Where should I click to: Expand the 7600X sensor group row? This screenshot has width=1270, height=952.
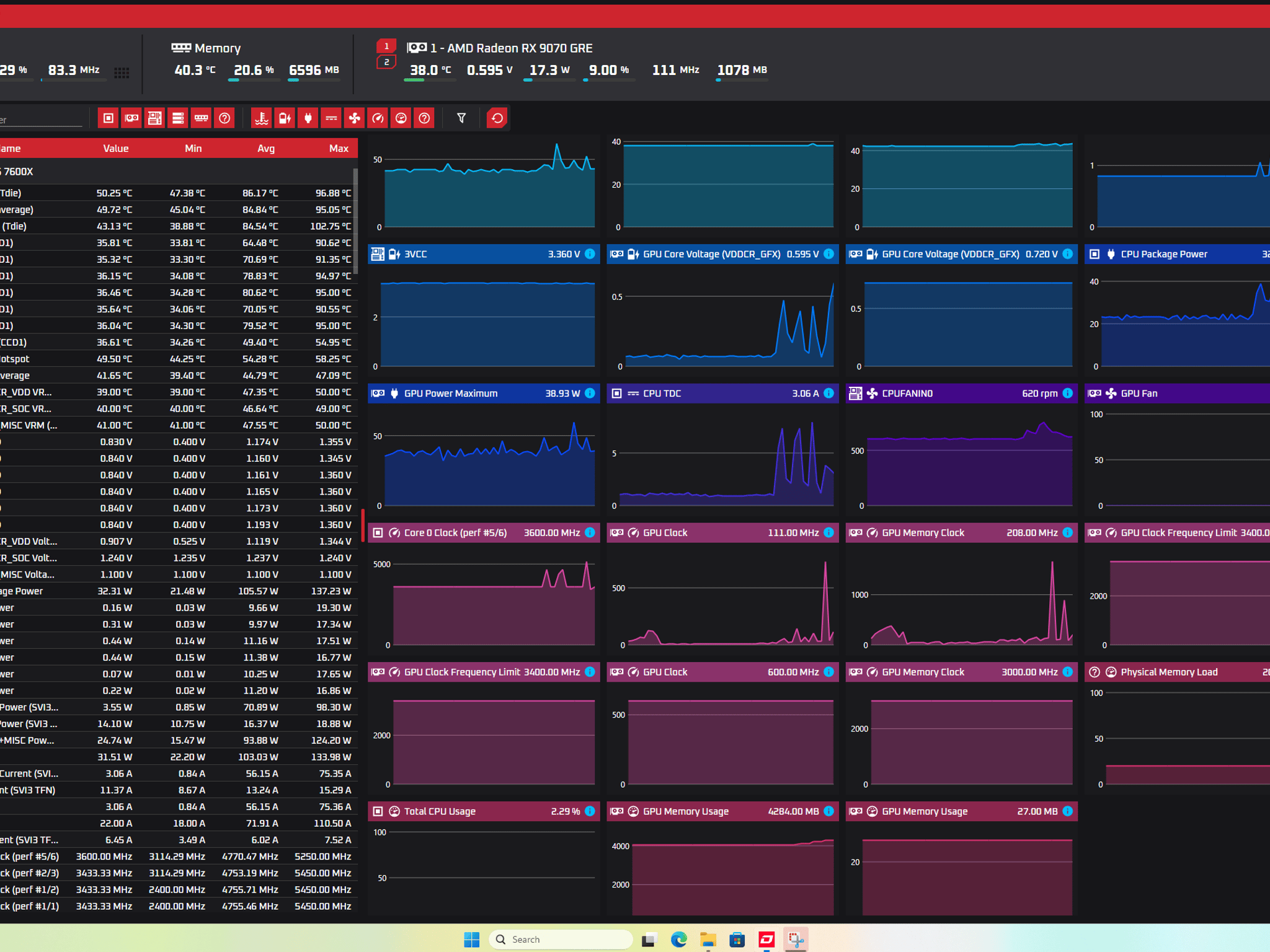coord(179,172)
